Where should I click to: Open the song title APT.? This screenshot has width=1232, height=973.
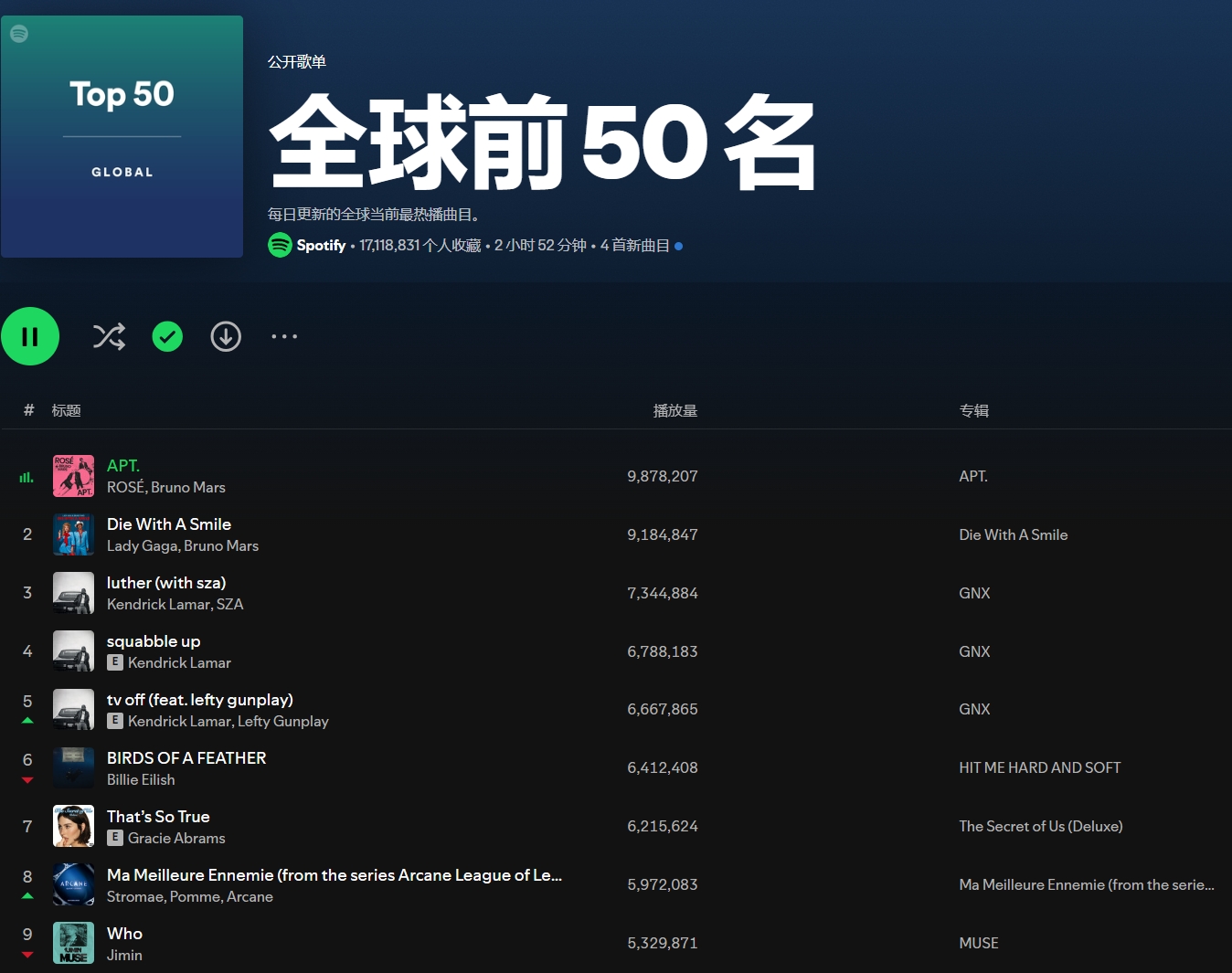click(x=123, y=466)
